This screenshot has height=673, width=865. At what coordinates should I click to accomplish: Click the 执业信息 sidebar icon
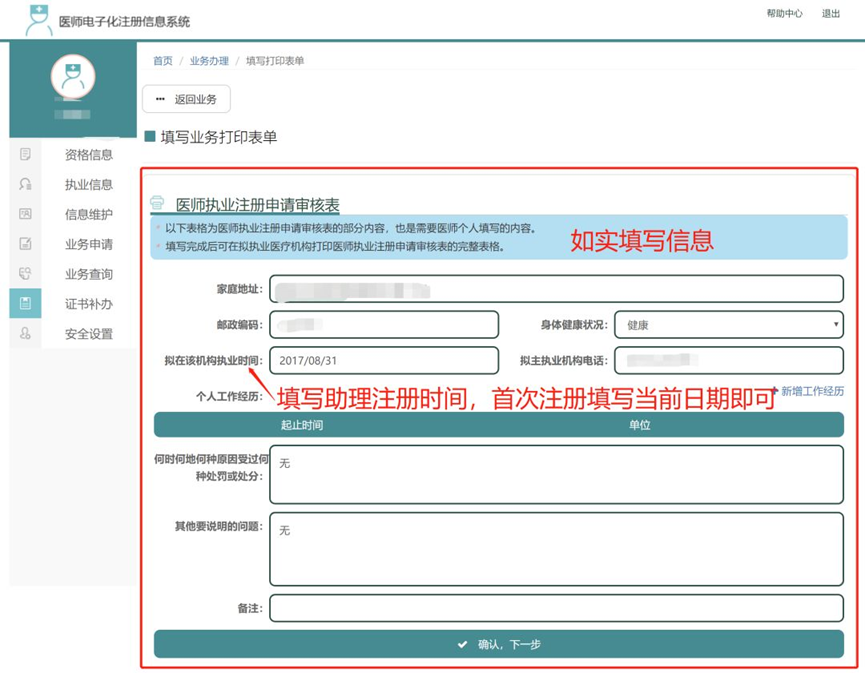tap(25, 184)
